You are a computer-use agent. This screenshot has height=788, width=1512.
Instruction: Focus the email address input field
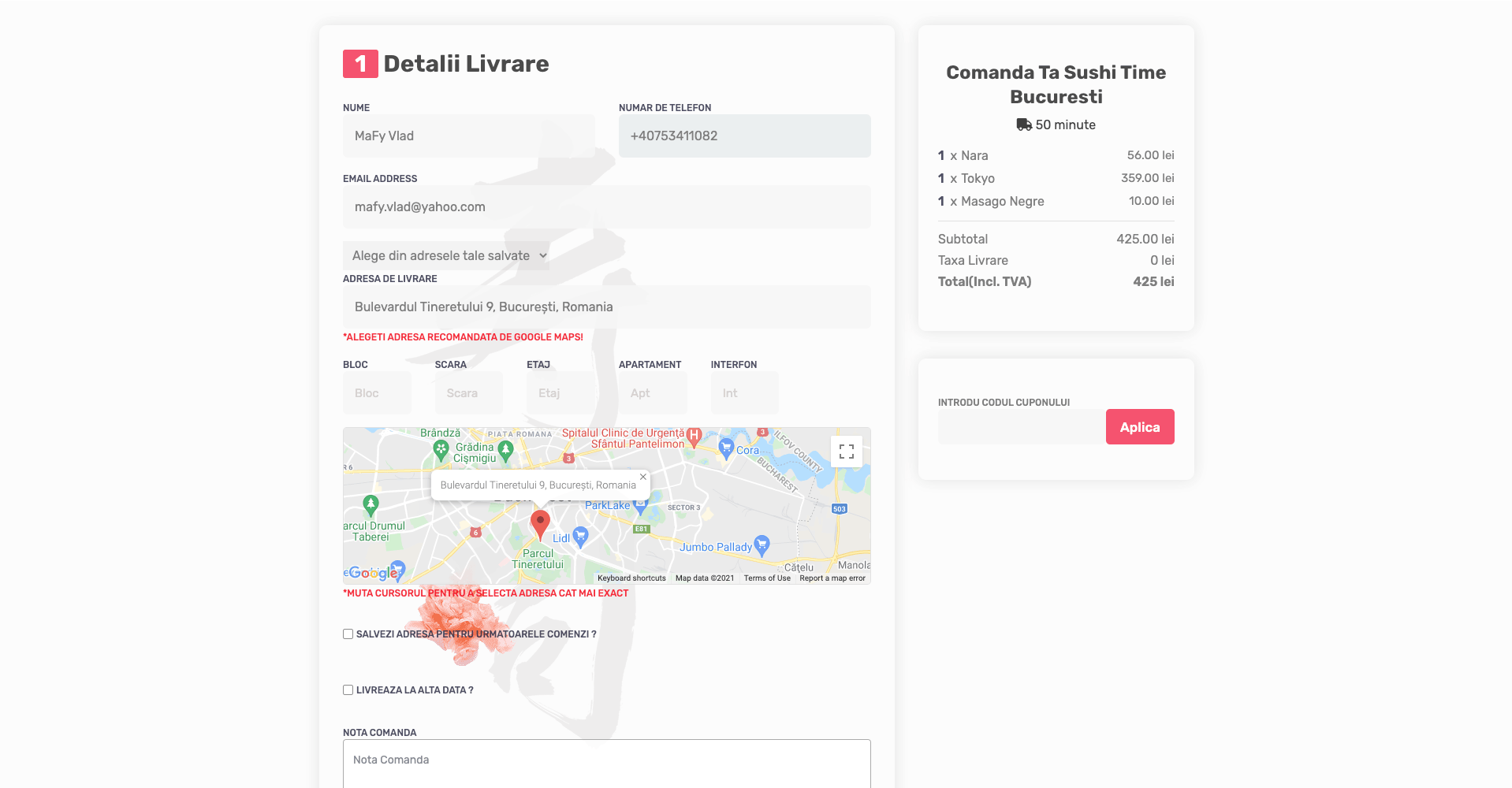pyautogui.click(x=607, y=207)
